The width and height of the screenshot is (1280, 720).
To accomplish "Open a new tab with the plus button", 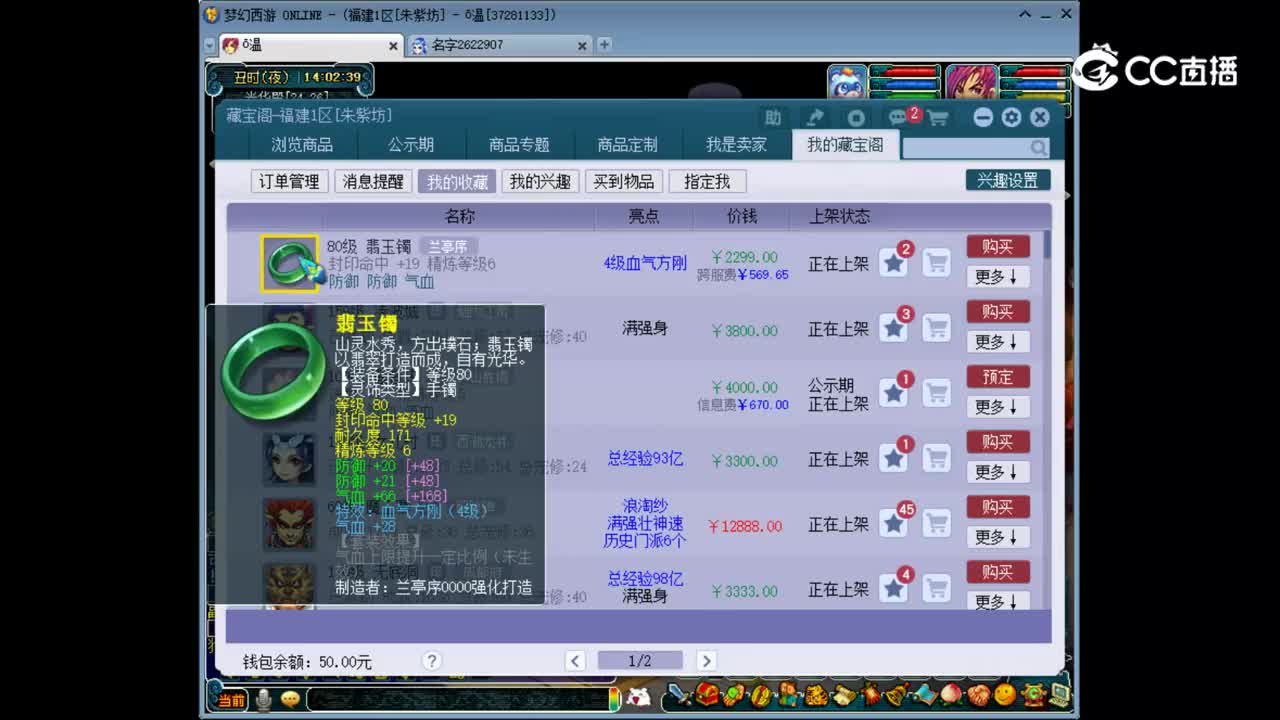I will pos(604,45).
